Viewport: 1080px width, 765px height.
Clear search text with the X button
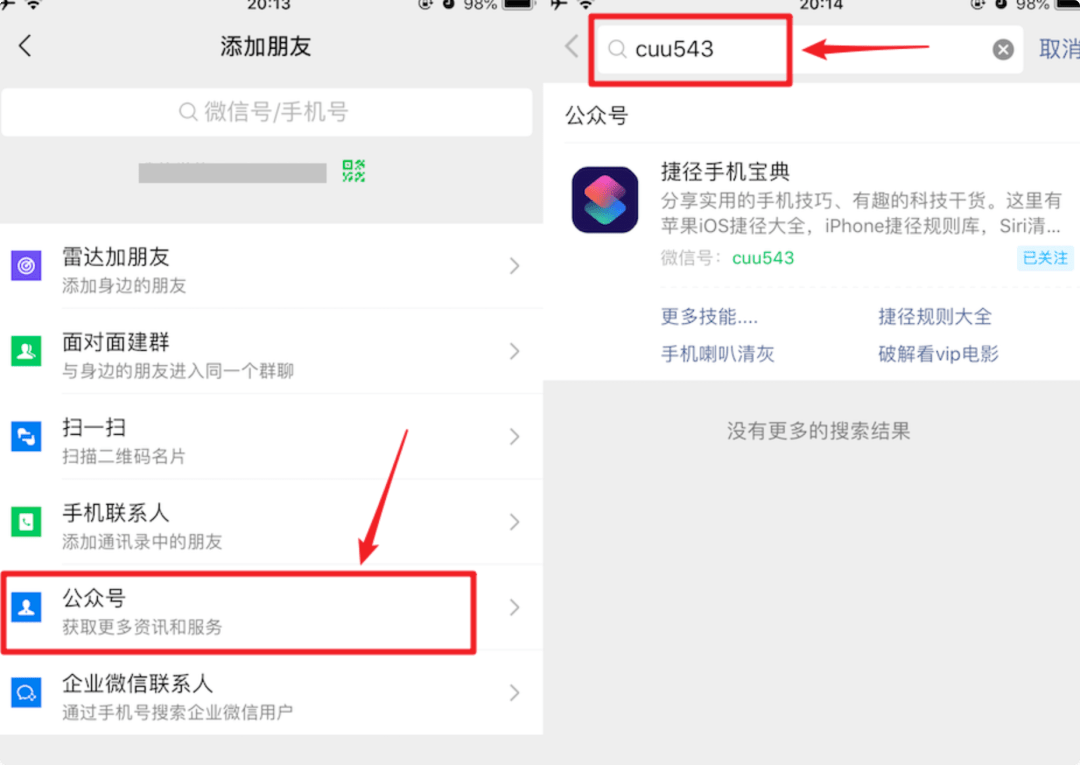click(x=1003, y=50)
